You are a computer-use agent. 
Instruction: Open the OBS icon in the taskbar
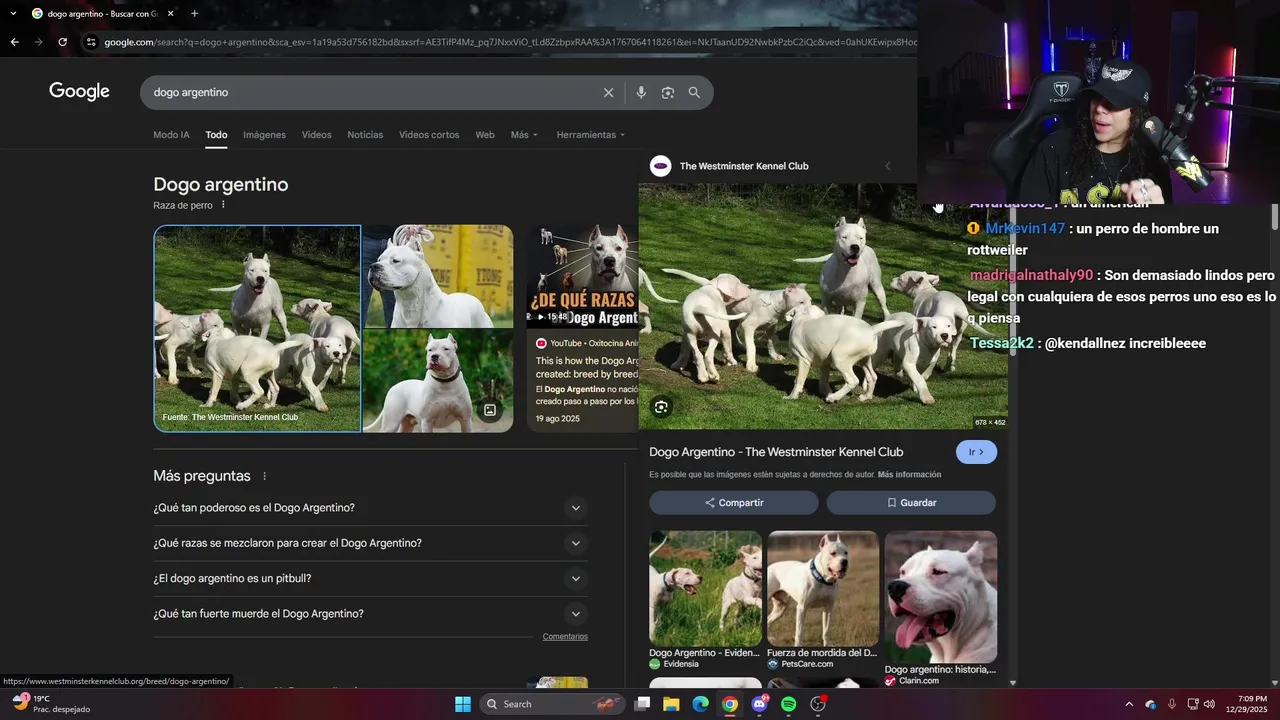(818, 704)
